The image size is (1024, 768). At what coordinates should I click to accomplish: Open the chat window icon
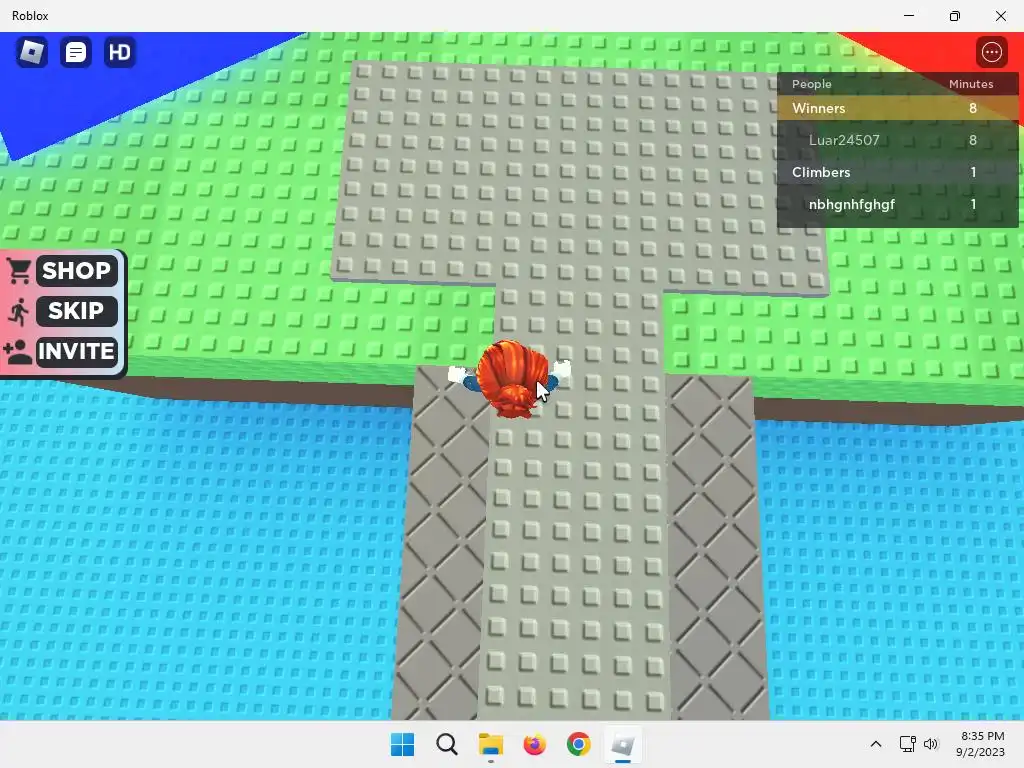[x=75, y=52]
